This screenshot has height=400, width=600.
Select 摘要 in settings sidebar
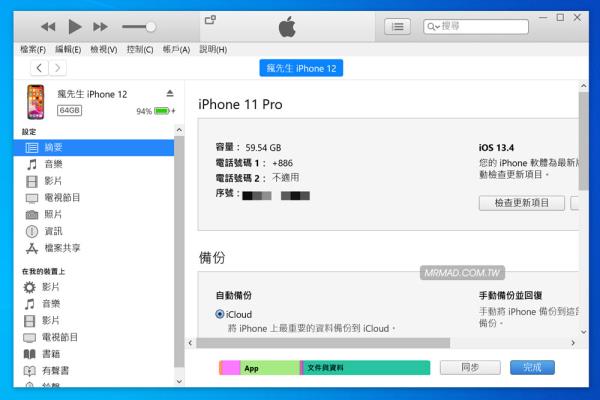93,148
